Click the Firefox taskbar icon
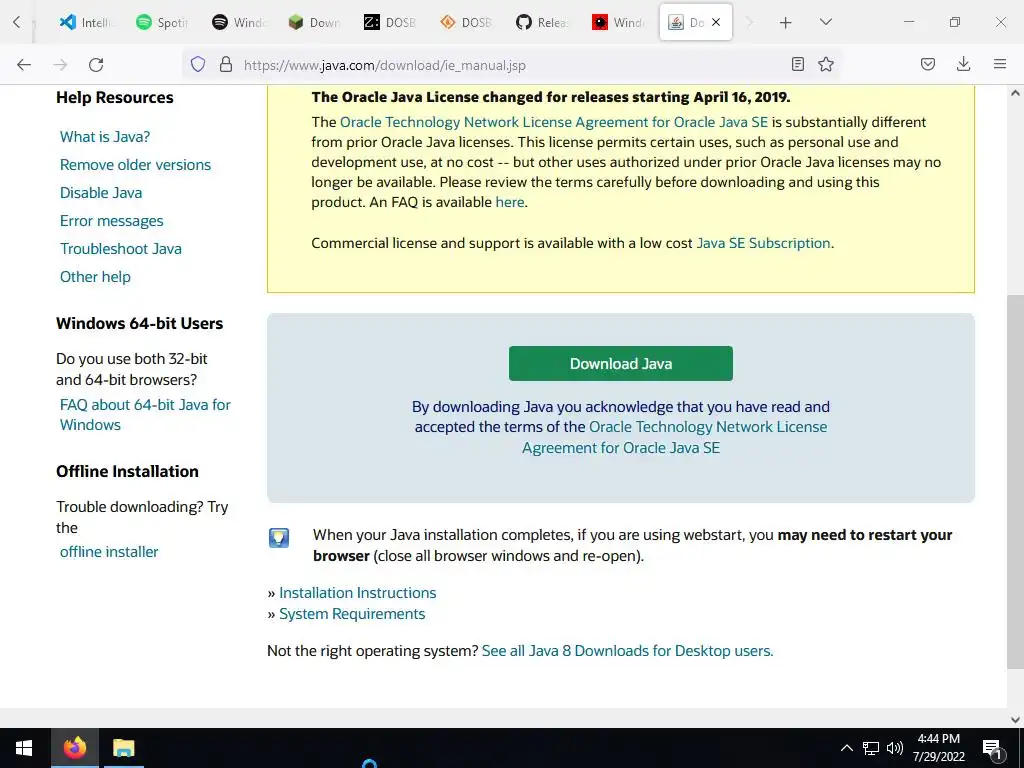Viewport: 1024px width, 768px height. coord(74,748)
